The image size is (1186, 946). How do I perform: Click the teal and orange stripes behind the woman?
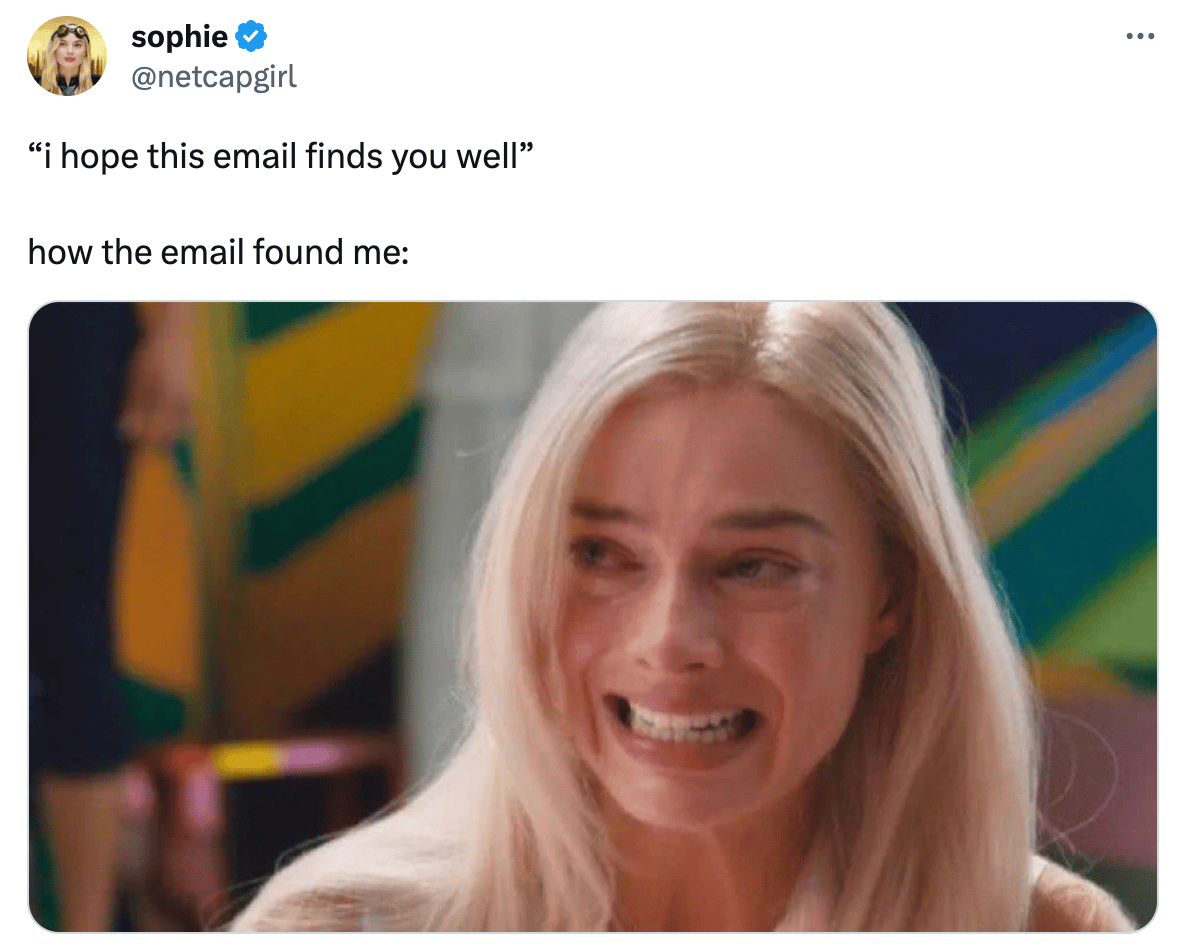(1074, 469)
